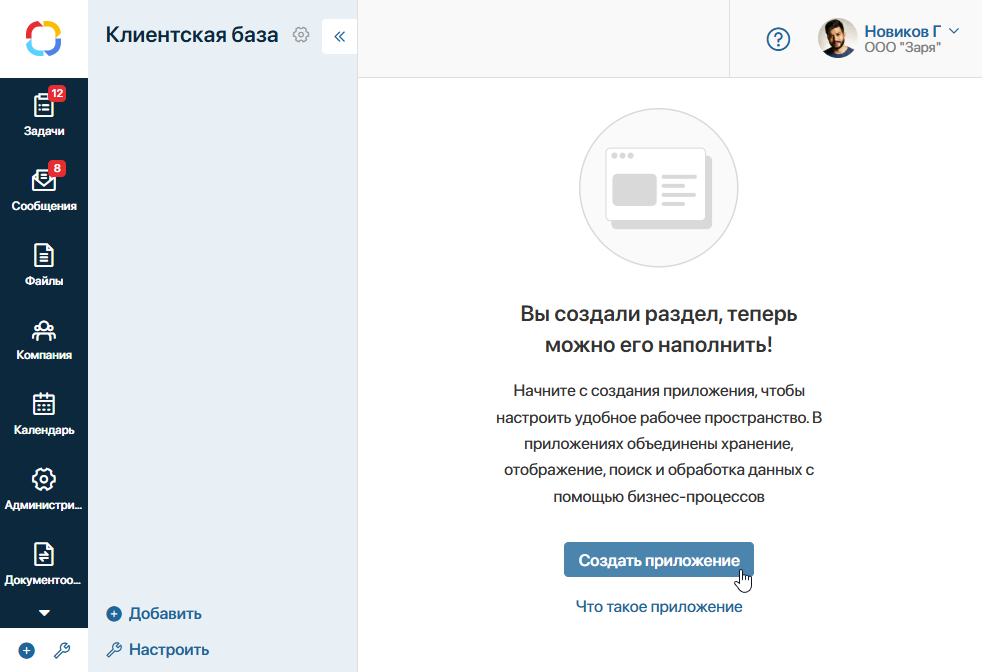Open the Задачи section in sidebar
The height and width of the screenshot is (672, 982).
44,115
